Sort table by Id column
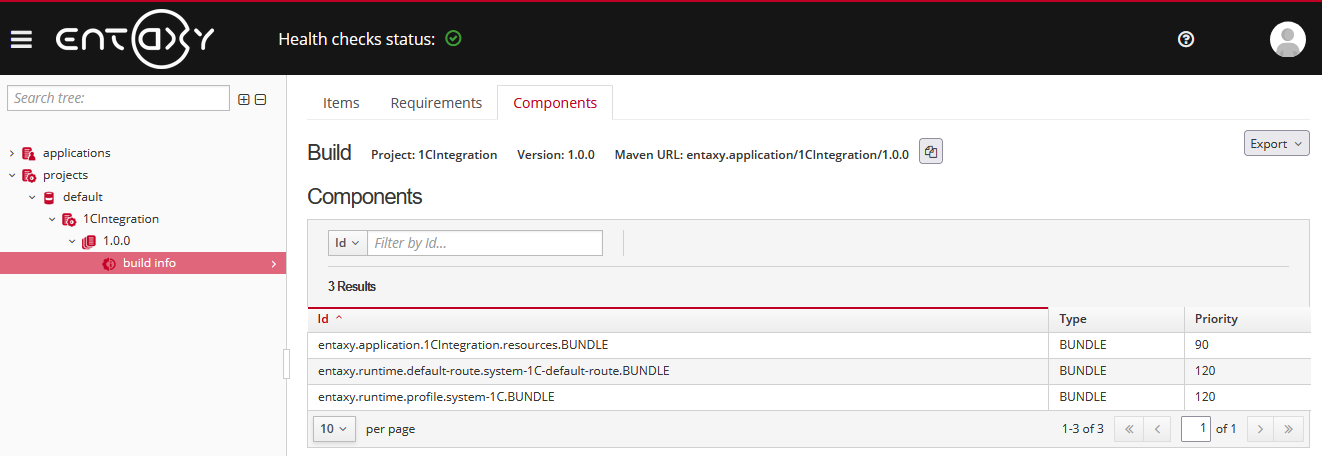1322x456 pixels. (x=678, y=319)
